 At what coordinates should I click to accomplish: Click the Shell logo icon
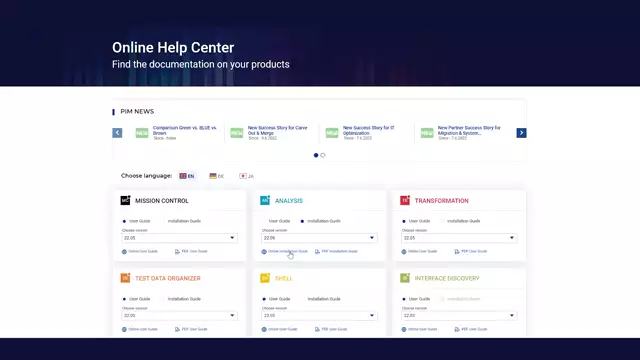click(x=265, y=278)
